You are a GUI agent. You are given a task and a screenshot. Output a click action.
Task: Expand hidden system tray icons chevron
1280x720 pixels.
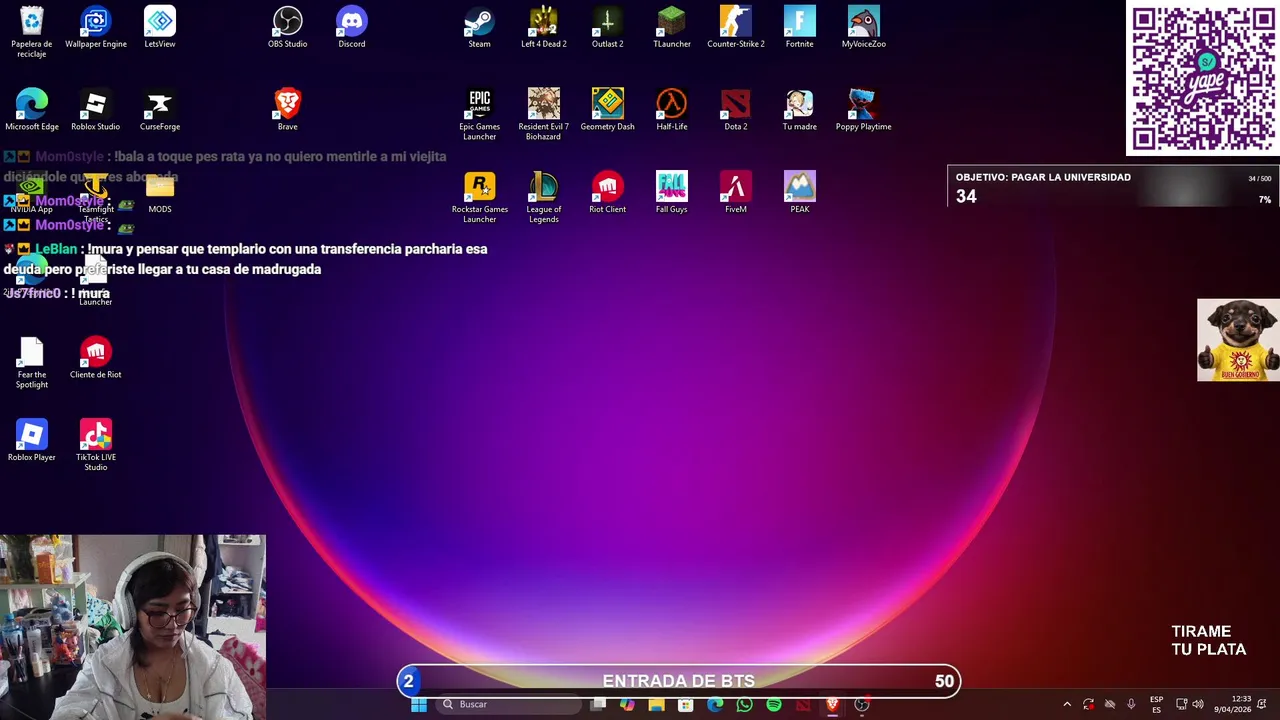(1067, 705)
